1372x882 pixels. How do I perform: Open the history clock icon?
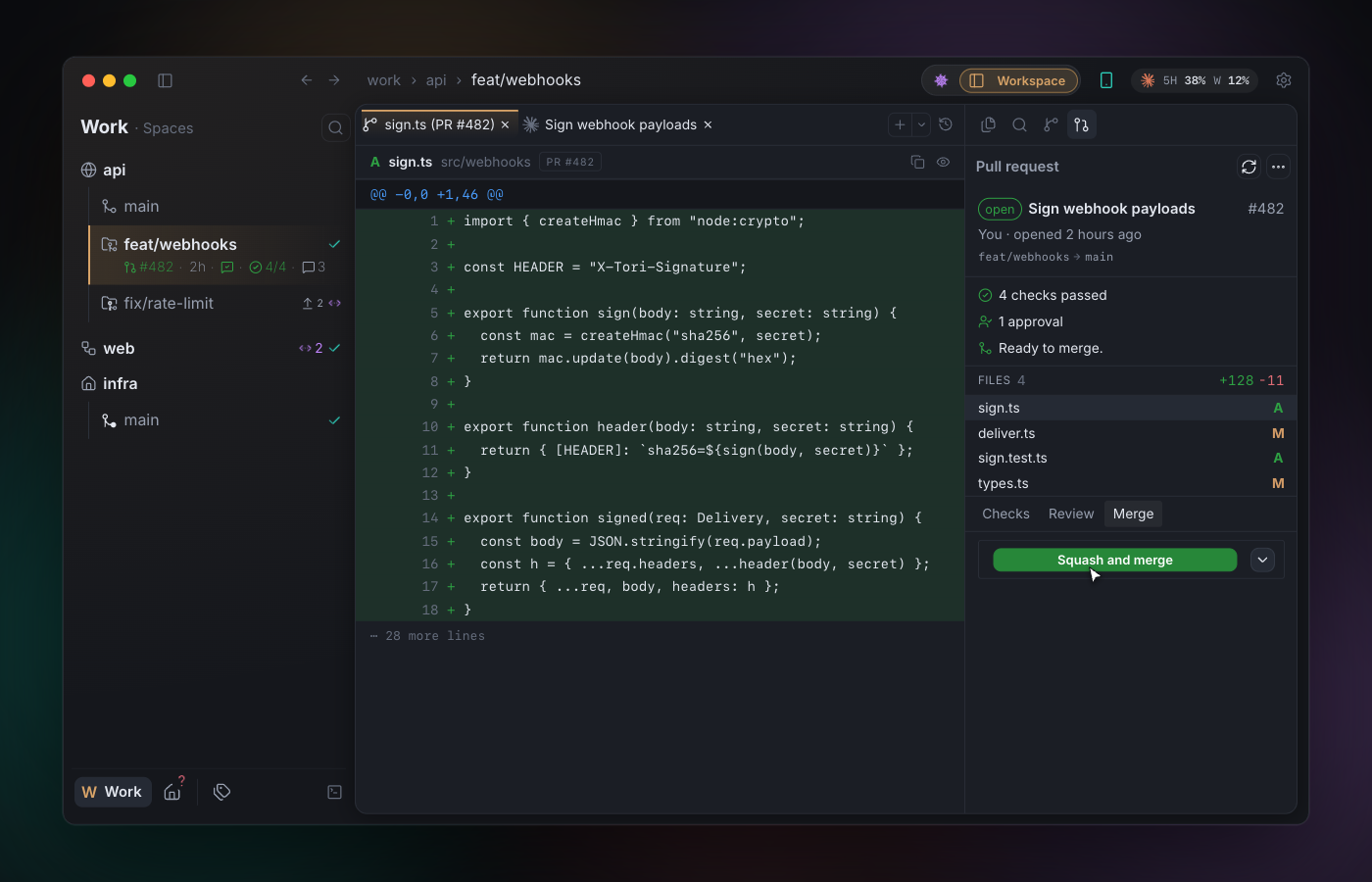pos(946,124)
